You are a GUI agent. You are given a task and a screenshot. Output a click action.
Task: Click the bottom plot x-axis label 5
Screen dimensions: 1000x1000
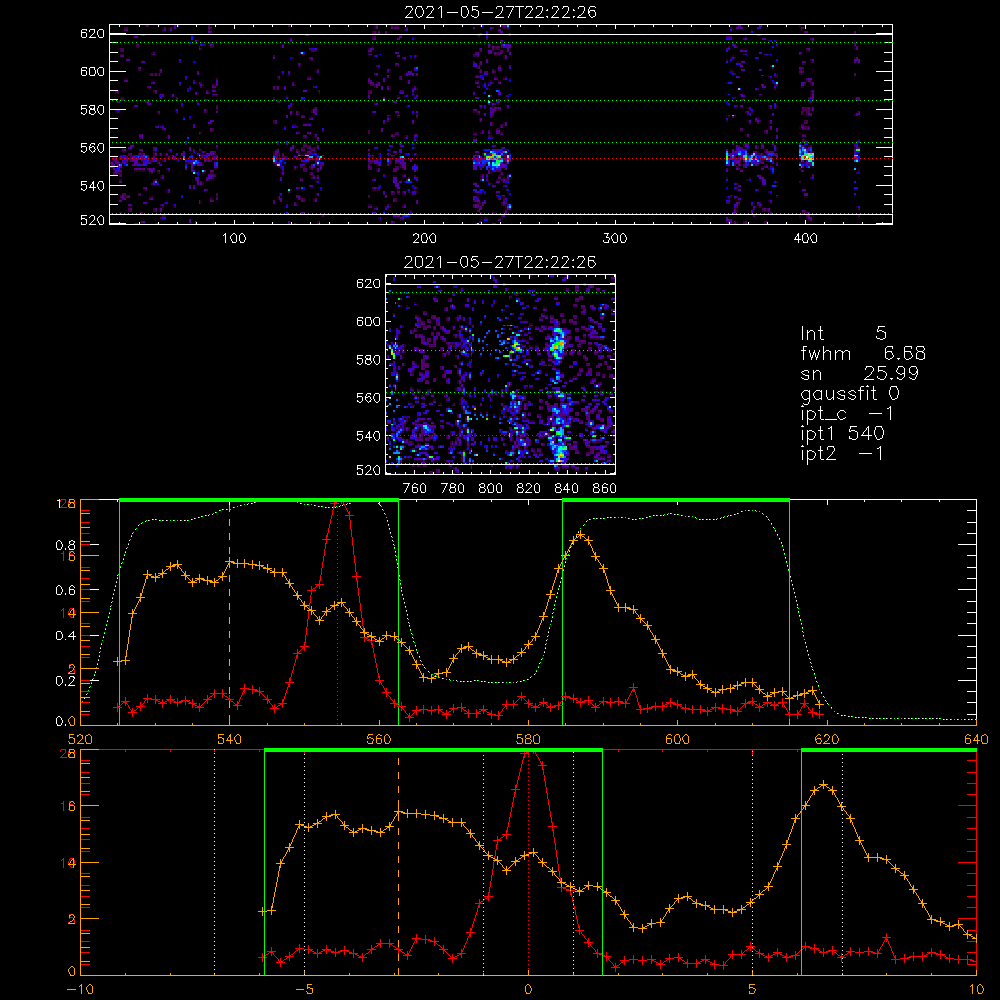pyautogui.click(x=753, y=990)
